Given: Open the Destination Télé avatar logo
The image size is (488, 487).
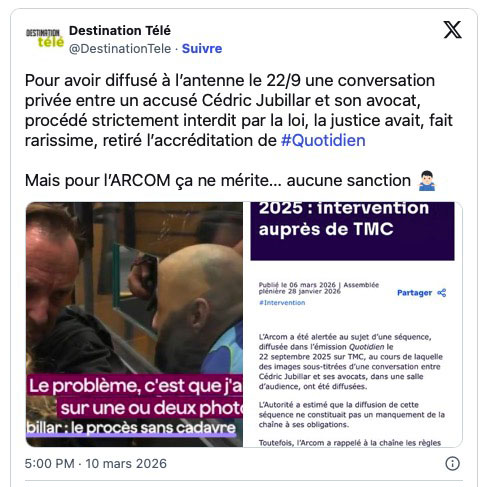Looking at the screenshot, I should (45, 39).
